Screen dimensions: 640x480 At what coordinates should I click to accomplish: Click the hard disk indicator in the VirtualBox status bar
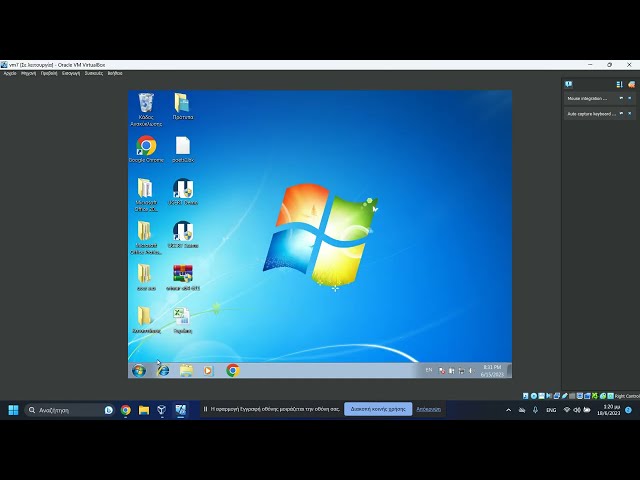pyautogui.click(x=525, y=396)
